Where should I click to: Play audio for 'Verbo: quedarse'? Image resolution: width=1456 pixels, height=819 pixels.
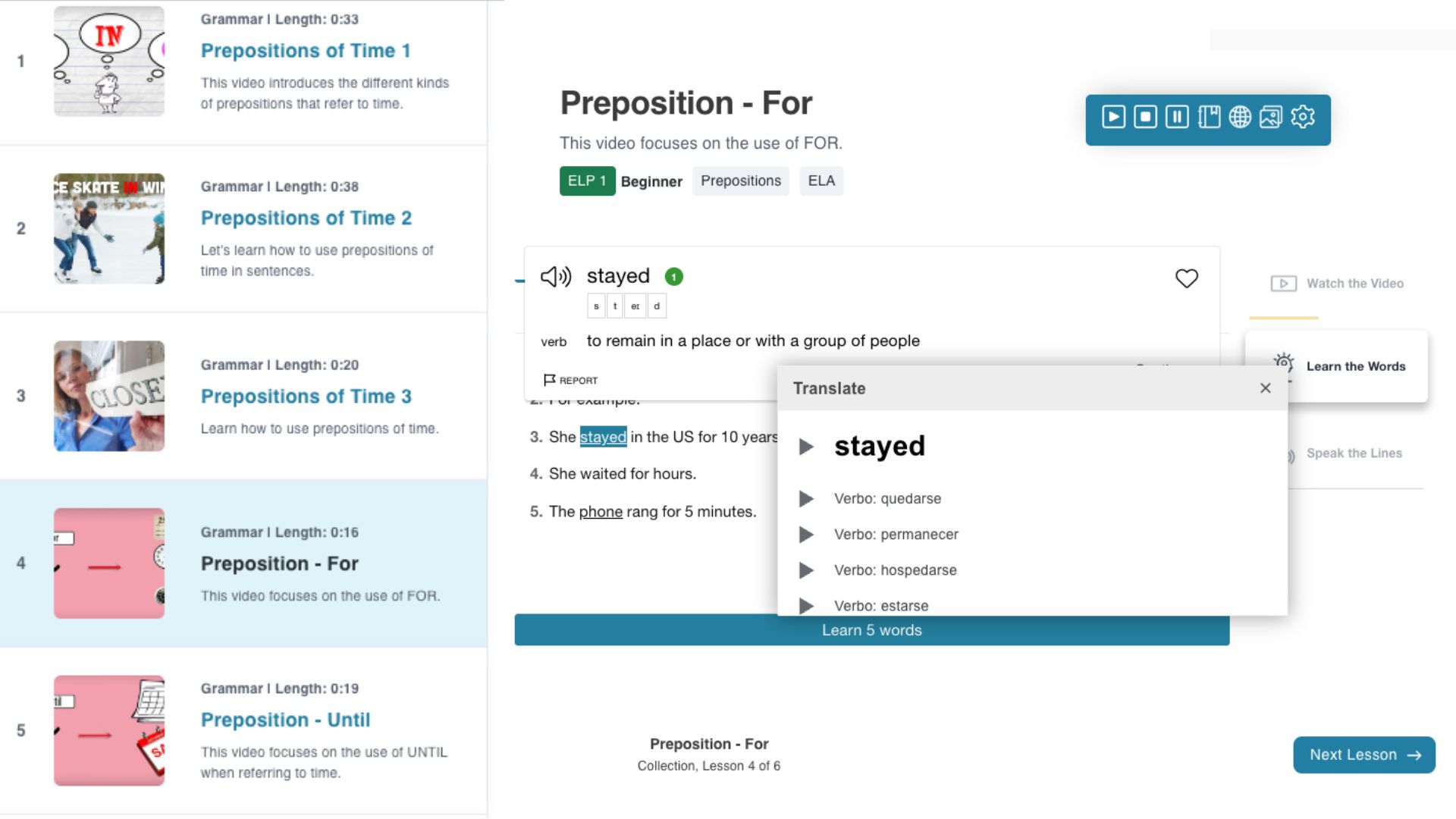[806, 499]
